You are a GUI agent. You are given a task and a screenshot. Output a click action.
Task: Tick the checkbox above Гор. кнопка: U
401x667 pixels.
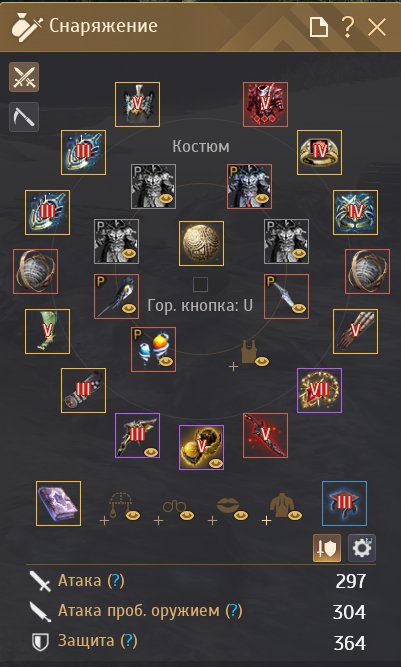pos(200,285)
